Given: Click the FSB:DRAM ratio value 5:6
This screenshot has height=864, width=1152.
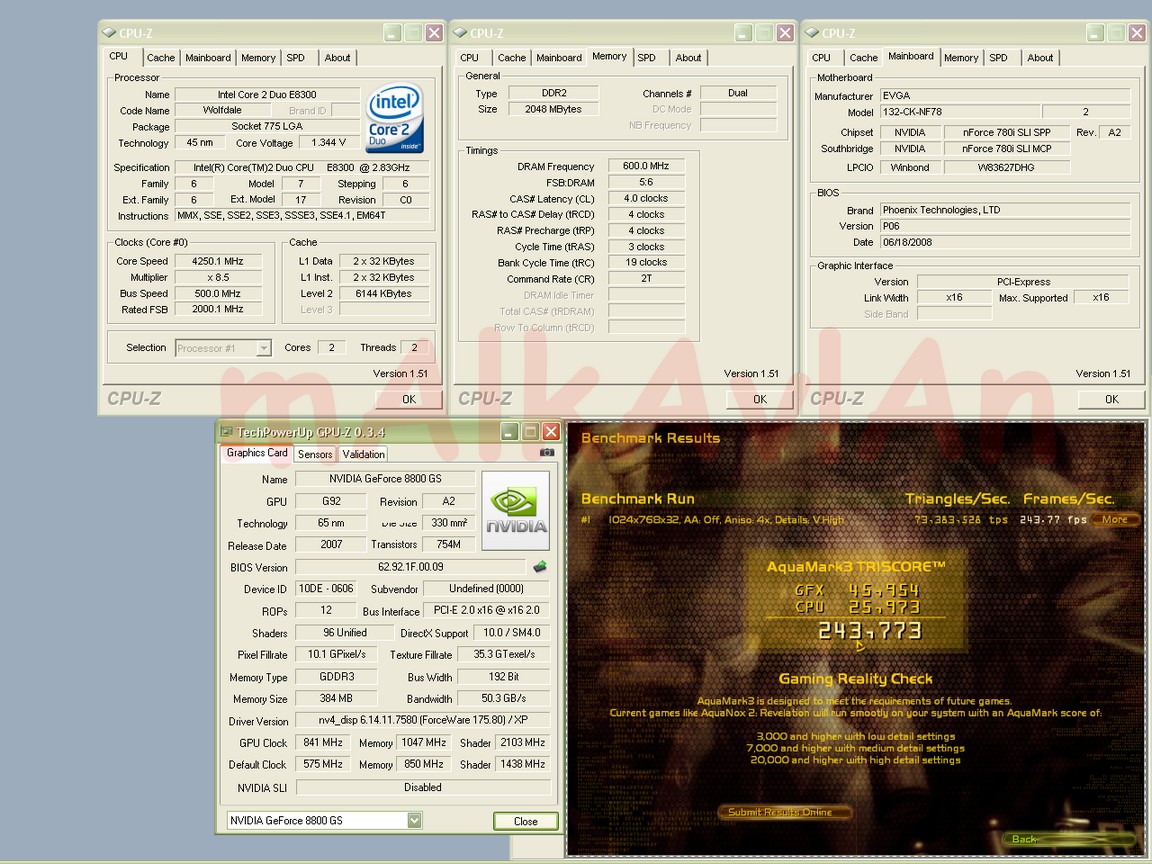Looking at the screenshot, I should pyautogui.click(x=646, y=182).
